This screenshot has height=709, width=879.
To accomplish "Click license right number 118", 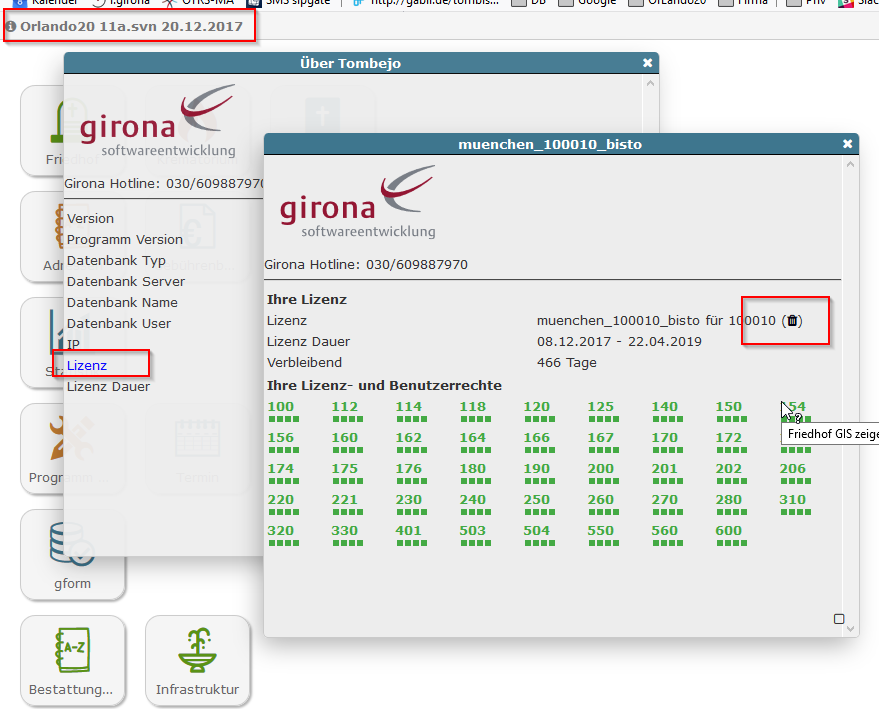I will (x=473, y=407).
